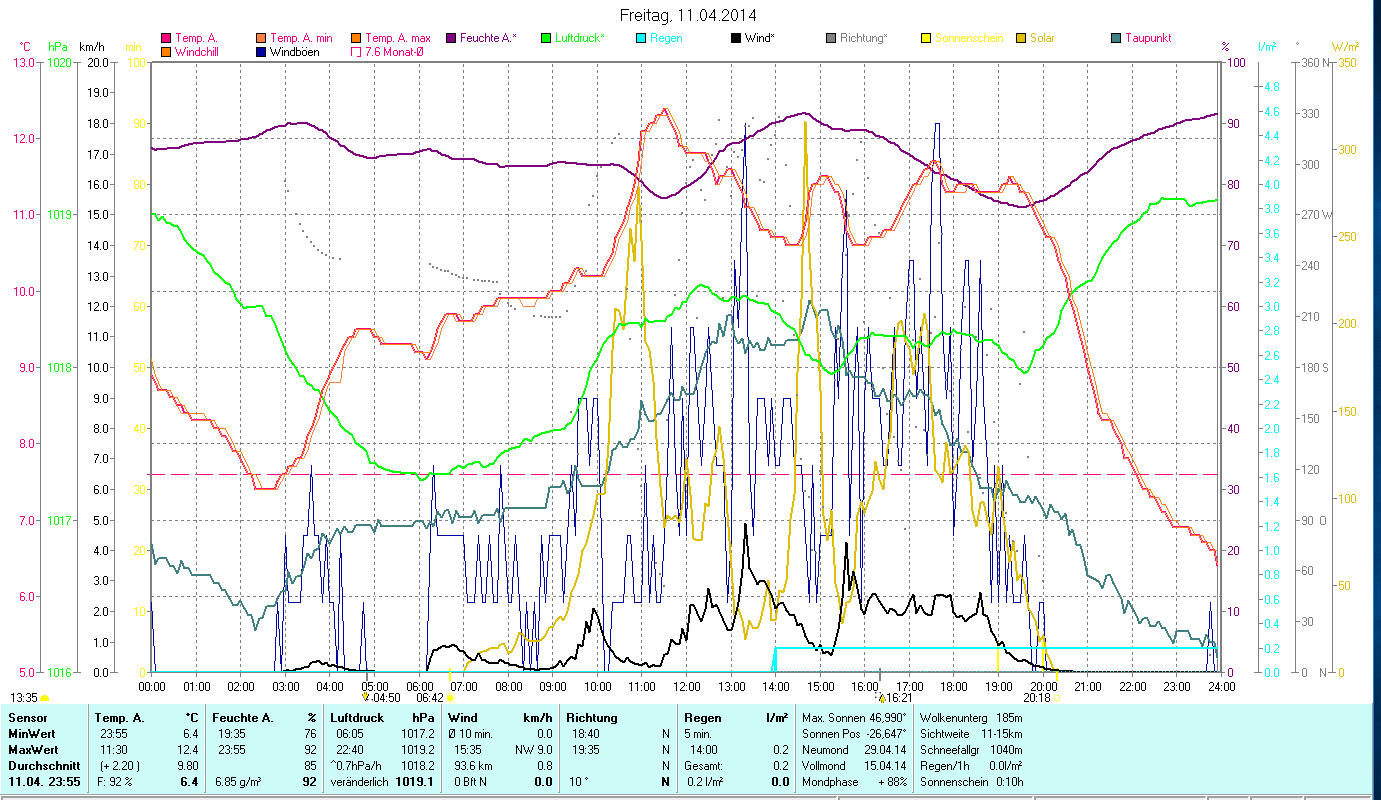Click the Max. Sonnen 46,990° entry
1381x800 pixels.
click(854, 718)
